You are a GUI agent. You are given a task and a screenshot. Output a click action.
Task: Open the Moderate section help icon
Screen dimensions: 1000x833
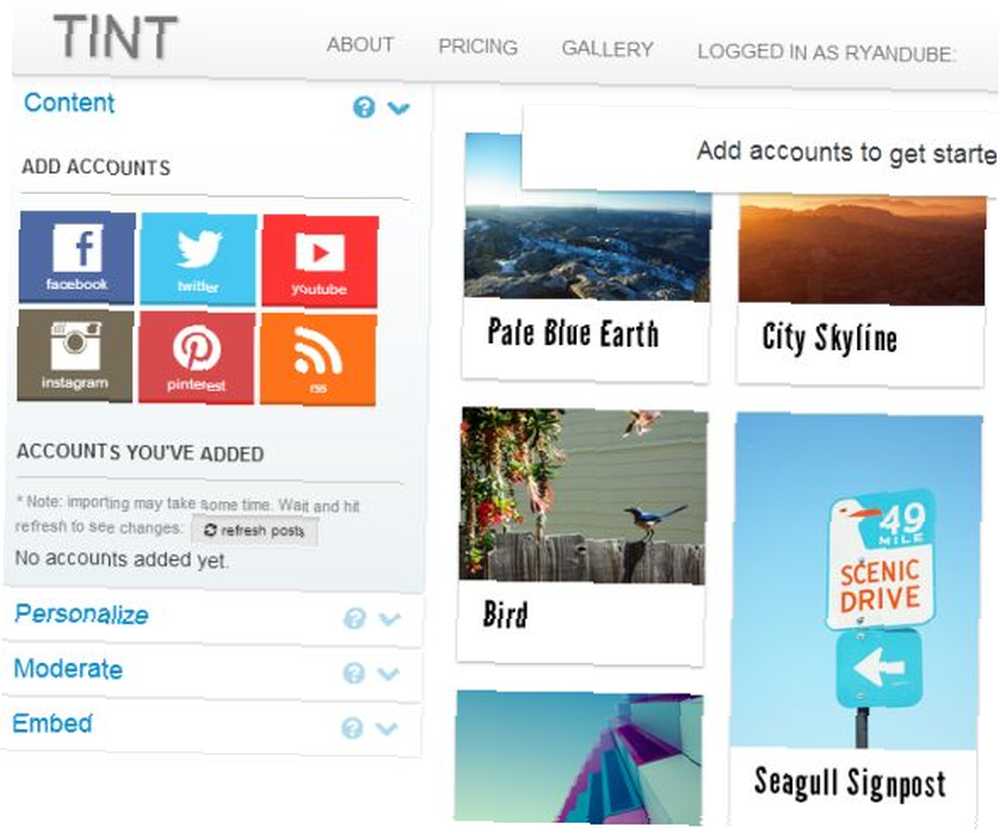point(354,673)
